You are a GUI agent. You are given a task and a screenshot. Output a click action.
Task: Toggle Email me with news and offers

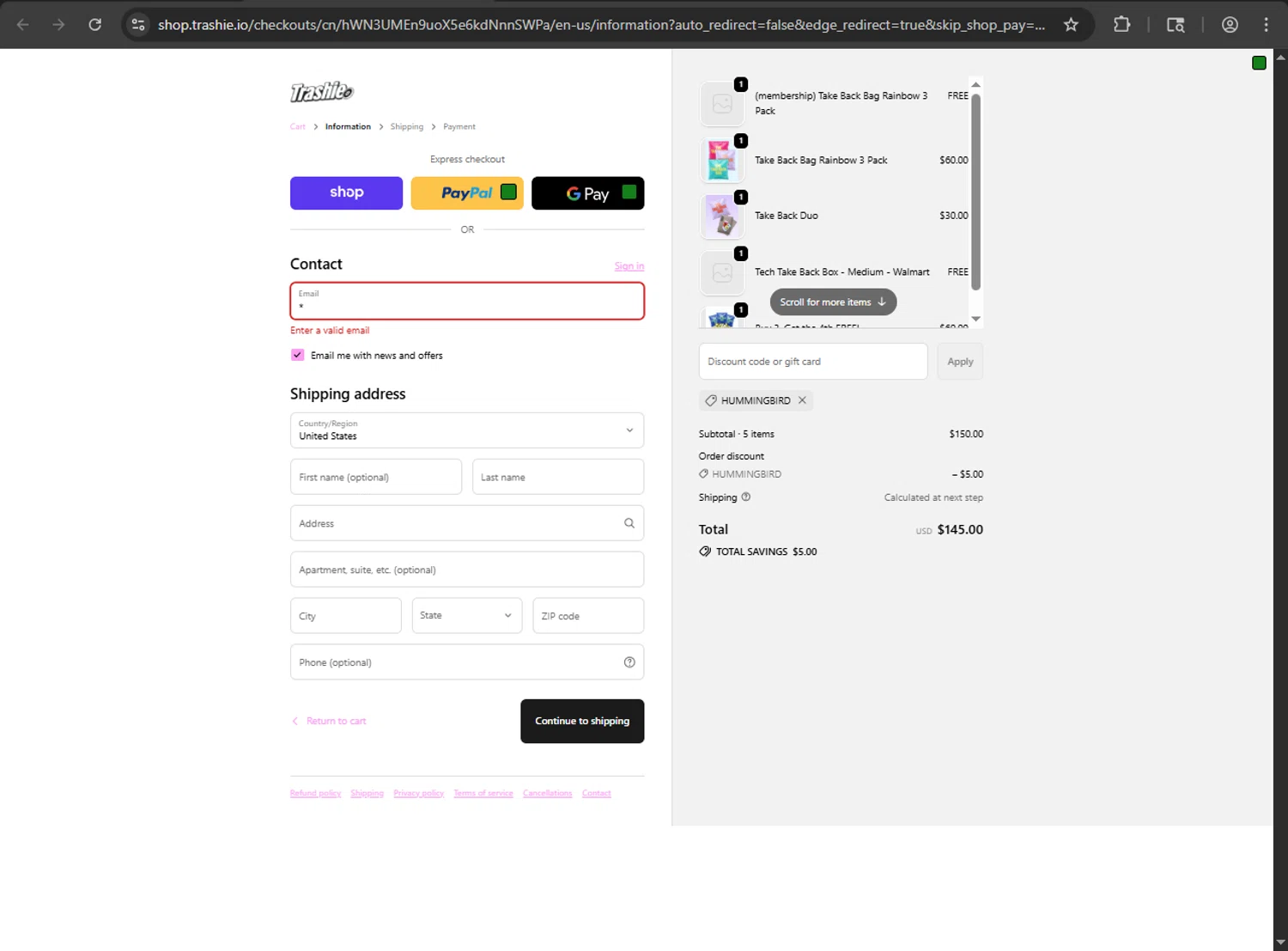pyautogui.click(x=298, y=355)
